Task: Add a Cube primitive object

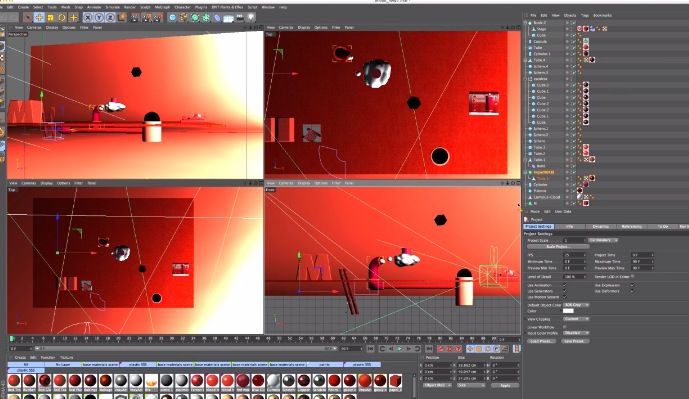Action: point(172,18)
